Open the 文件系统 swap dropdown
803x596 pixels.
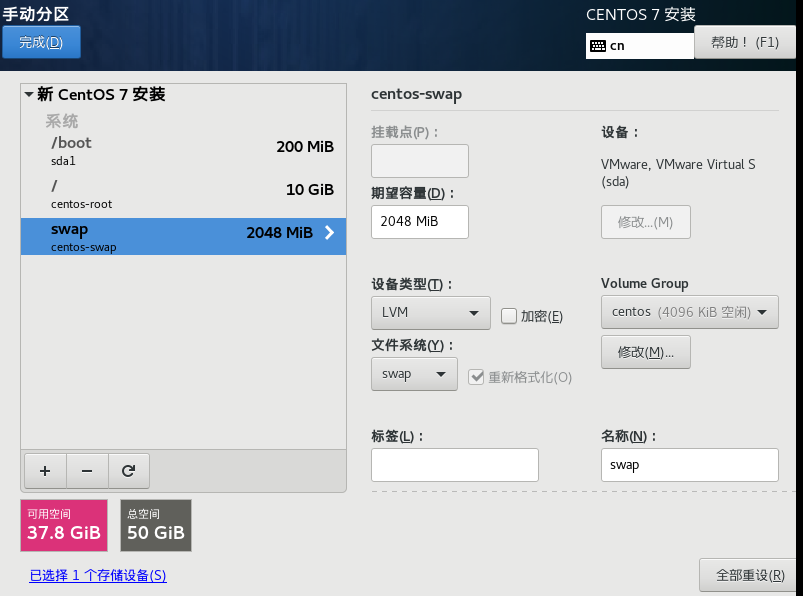pos(414,374)
